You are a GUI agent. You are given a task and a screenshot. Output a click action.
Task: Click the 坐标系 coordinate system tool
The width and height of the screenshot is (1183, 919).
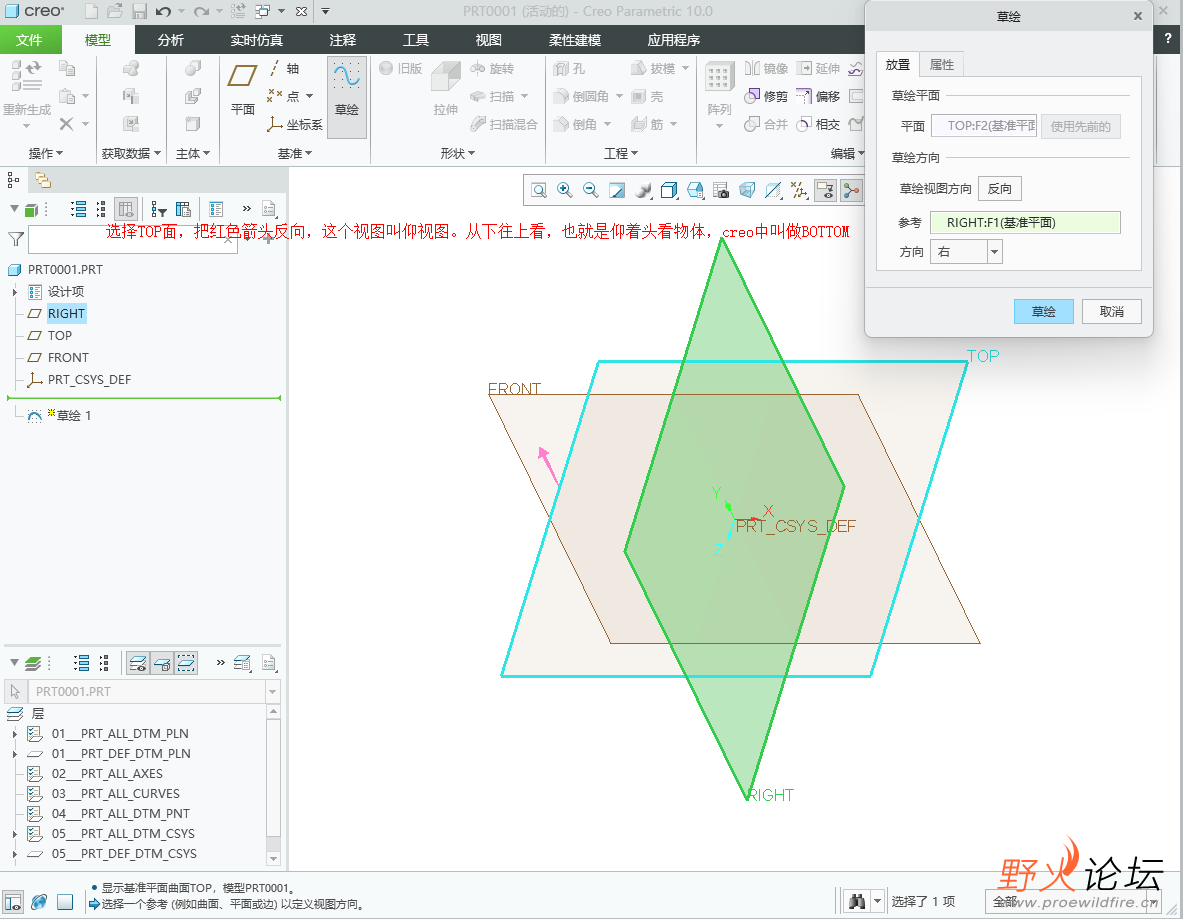[294, 124]
